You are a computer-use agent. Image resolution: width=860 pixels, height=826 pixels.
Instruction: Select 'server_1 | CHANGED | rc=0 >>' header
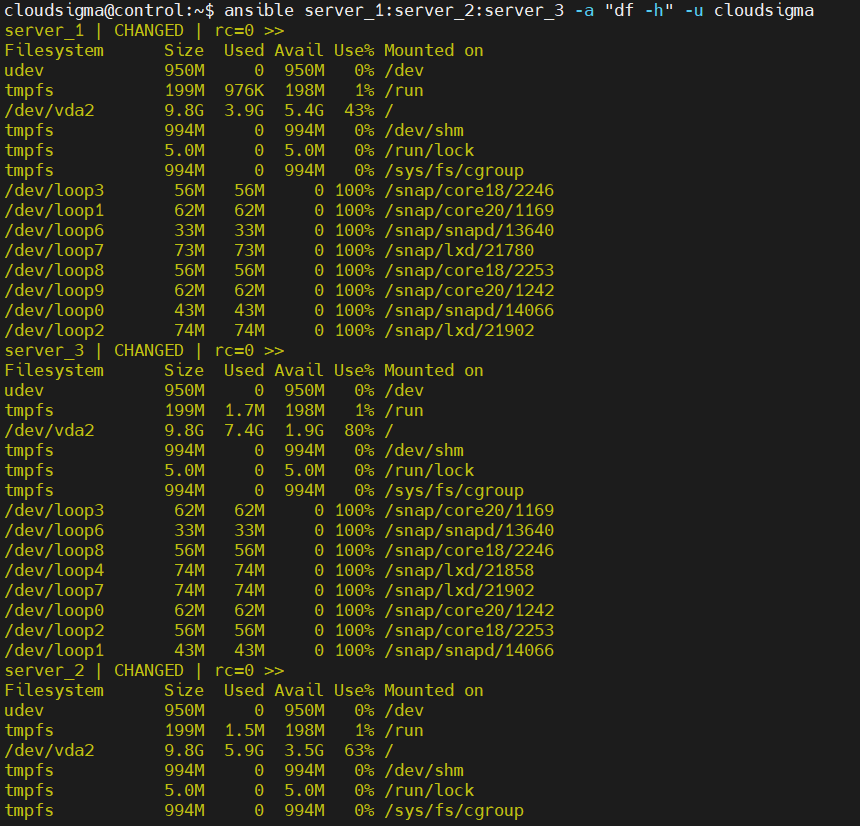pyautogui.click(x=144, y=31)
